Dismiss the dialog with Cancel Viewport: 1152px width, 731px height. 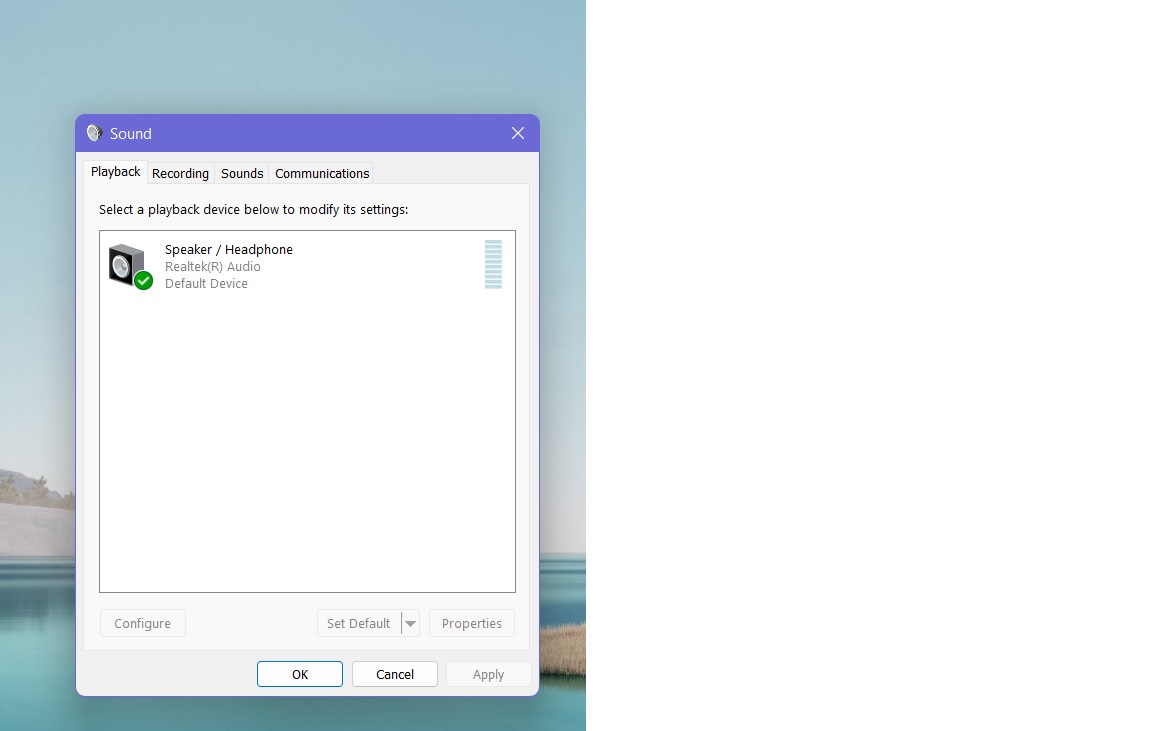coord(394,673)
